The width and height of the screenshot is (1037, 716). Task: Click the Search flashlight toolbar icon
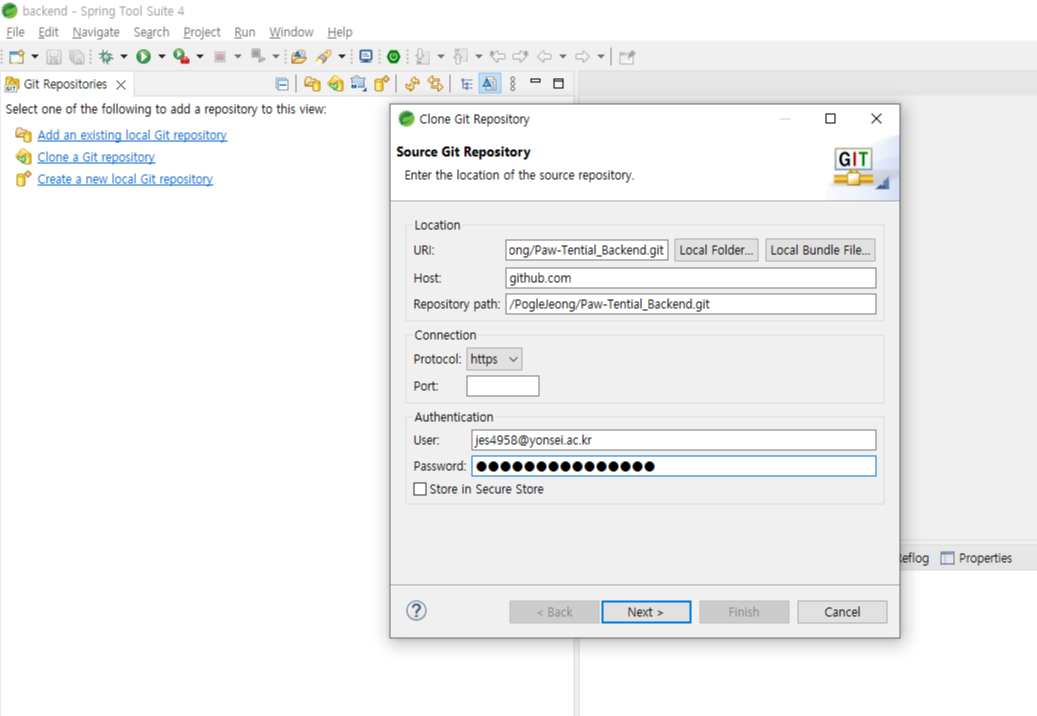[x=323, y=57]
